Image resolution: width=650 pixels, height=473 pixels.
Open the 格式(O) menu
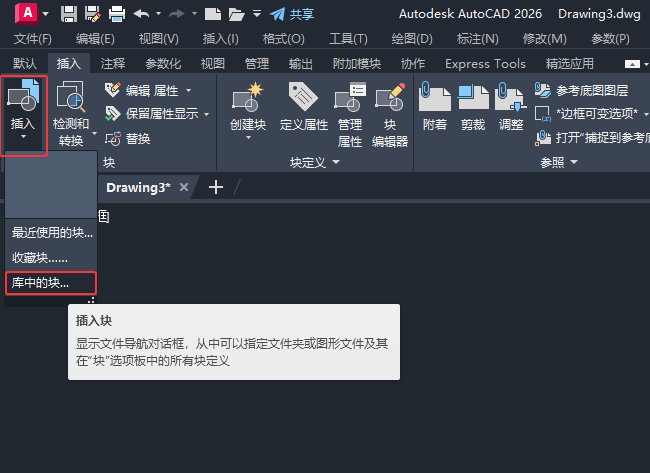(x=284, y=39)
